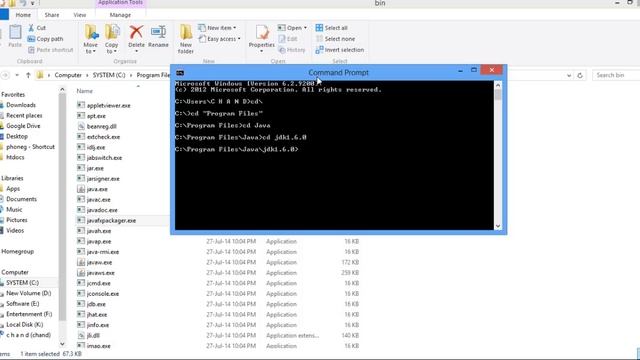The height and width of the screenshot is (360, 640).
Task: Open Music library
Action: (14, 209)
